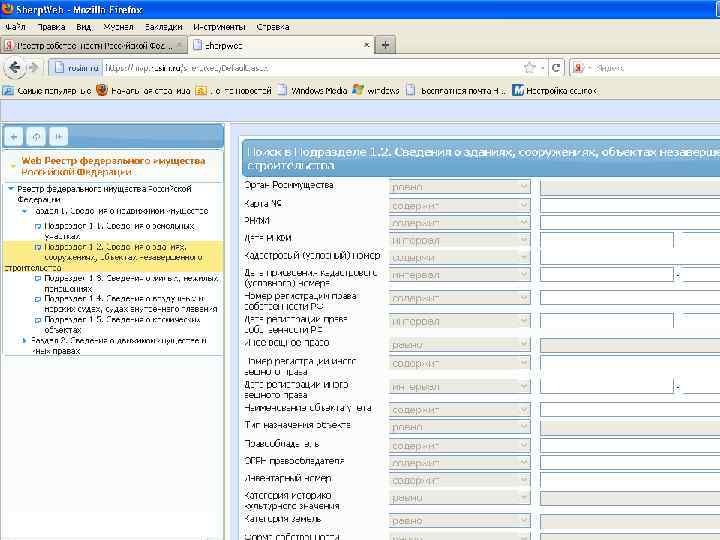Open condition dropdown for Правообладатель
This screenshot has width=720, height=540.
click(x=460, y=445)
